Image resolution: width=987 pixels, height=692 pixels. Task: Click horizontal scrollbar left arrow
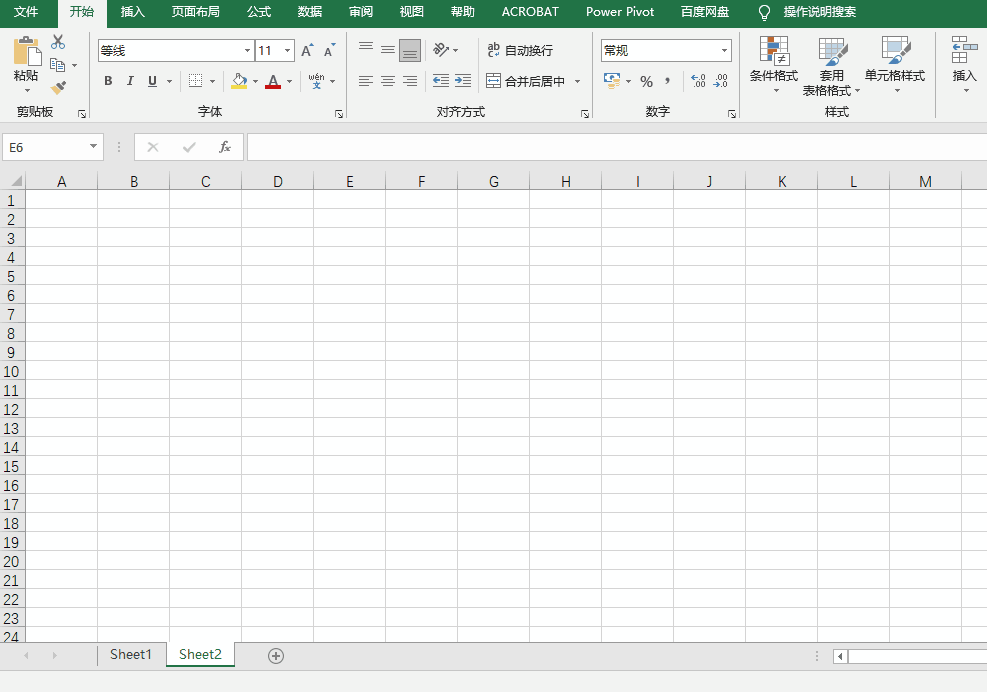pyautogui.click(x=840, y=656)
